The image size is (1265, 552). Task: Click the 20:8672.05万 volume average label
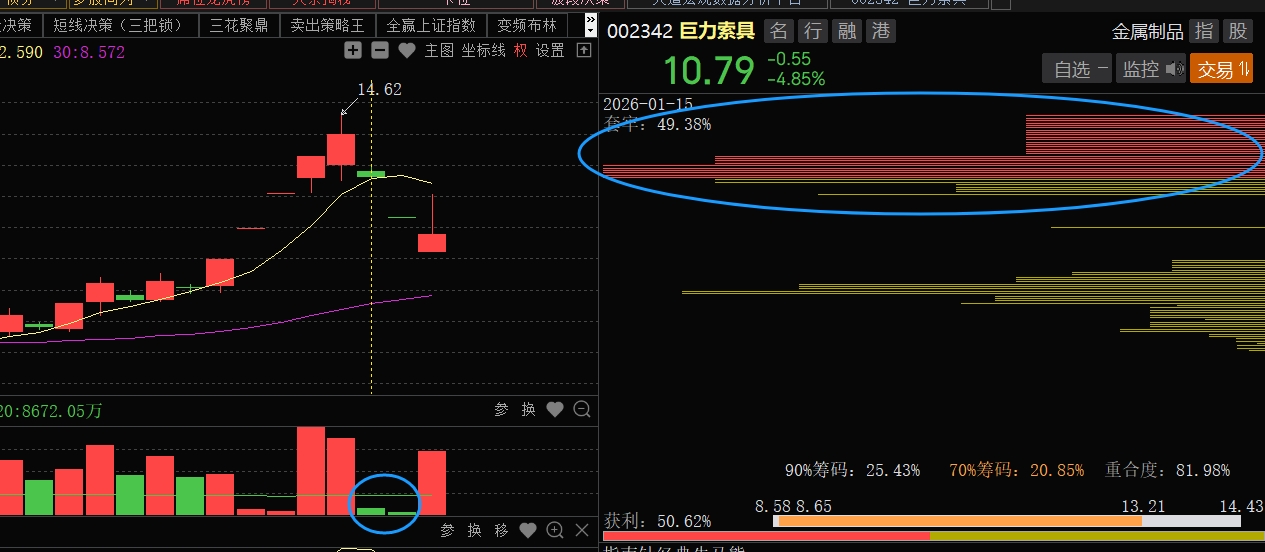(52, 411)
